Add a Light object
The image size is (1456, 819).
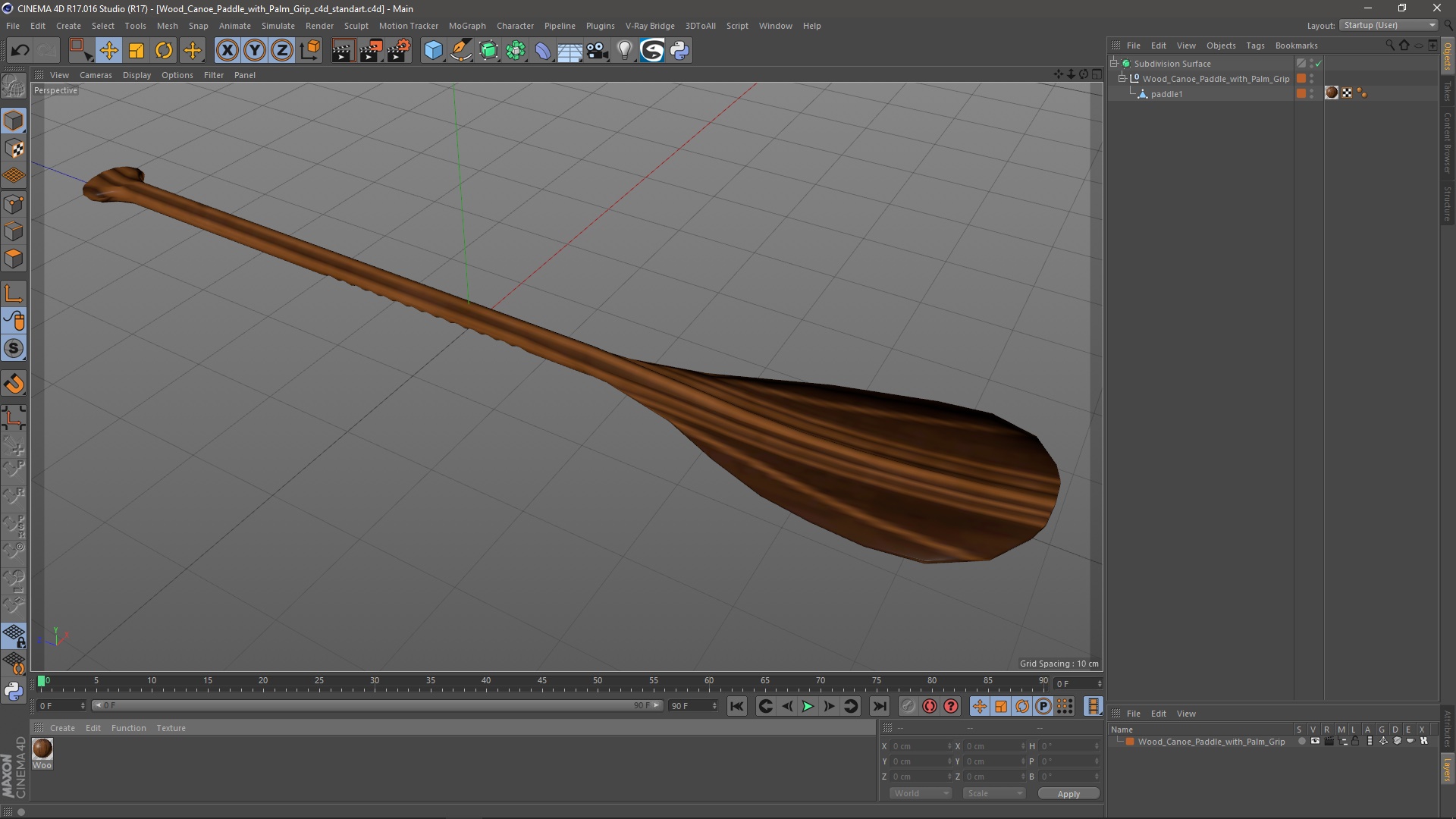[624, 51]
